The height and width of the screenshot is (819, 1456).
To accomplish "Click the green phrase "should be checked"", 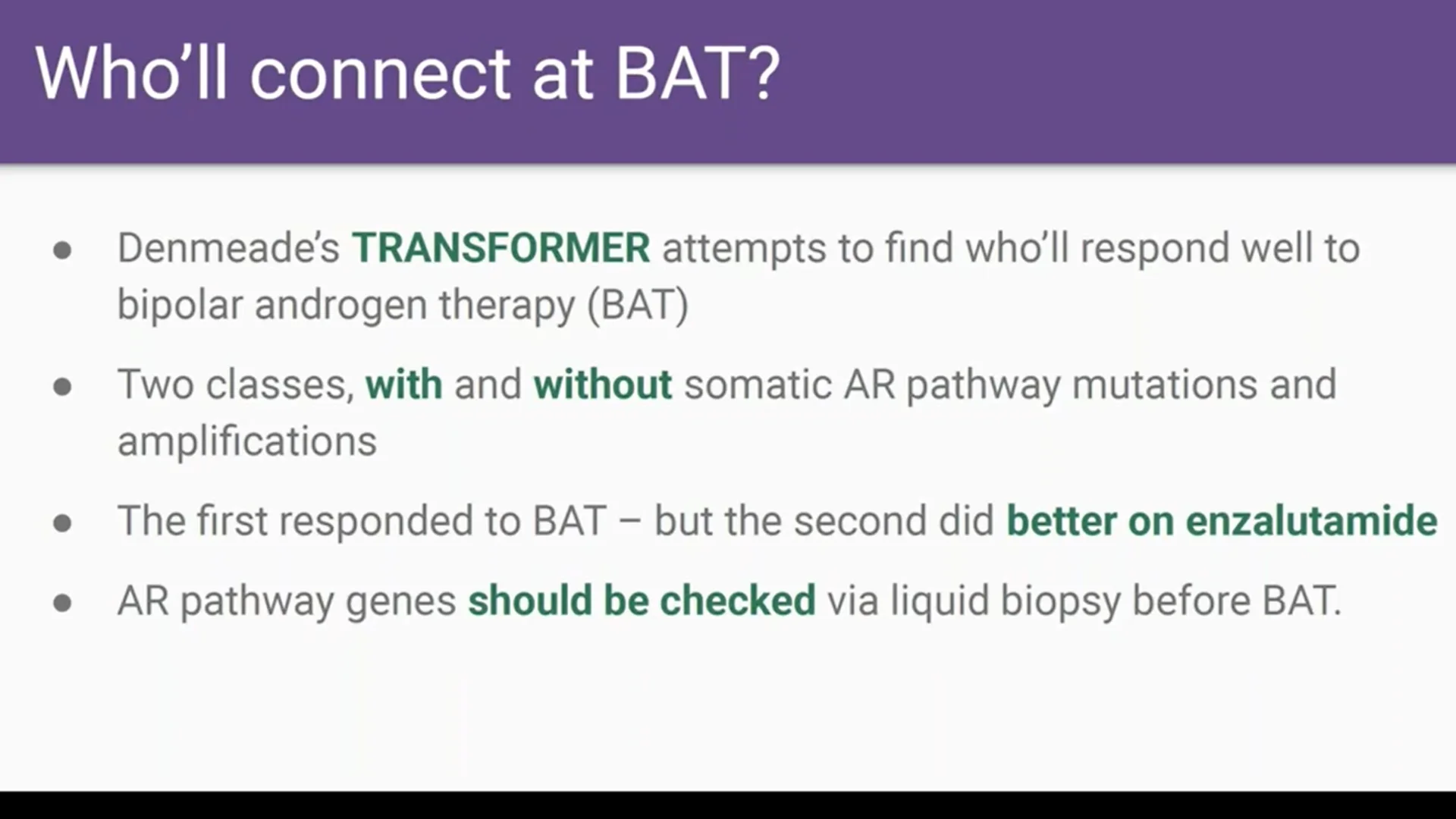I will 642,601.
